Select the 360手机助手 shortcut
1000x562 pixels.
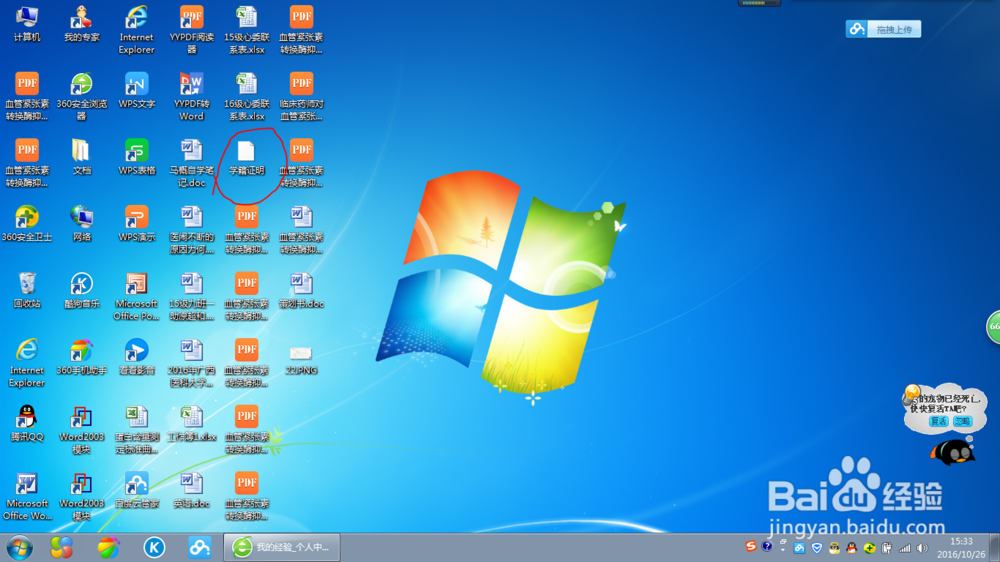82,357
